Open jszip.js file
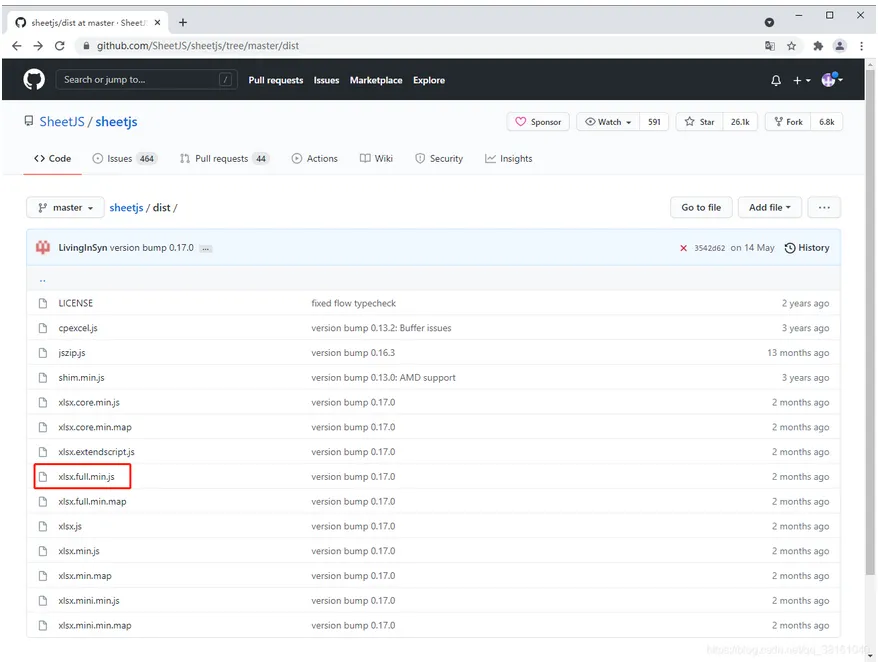 click(72, 353)
